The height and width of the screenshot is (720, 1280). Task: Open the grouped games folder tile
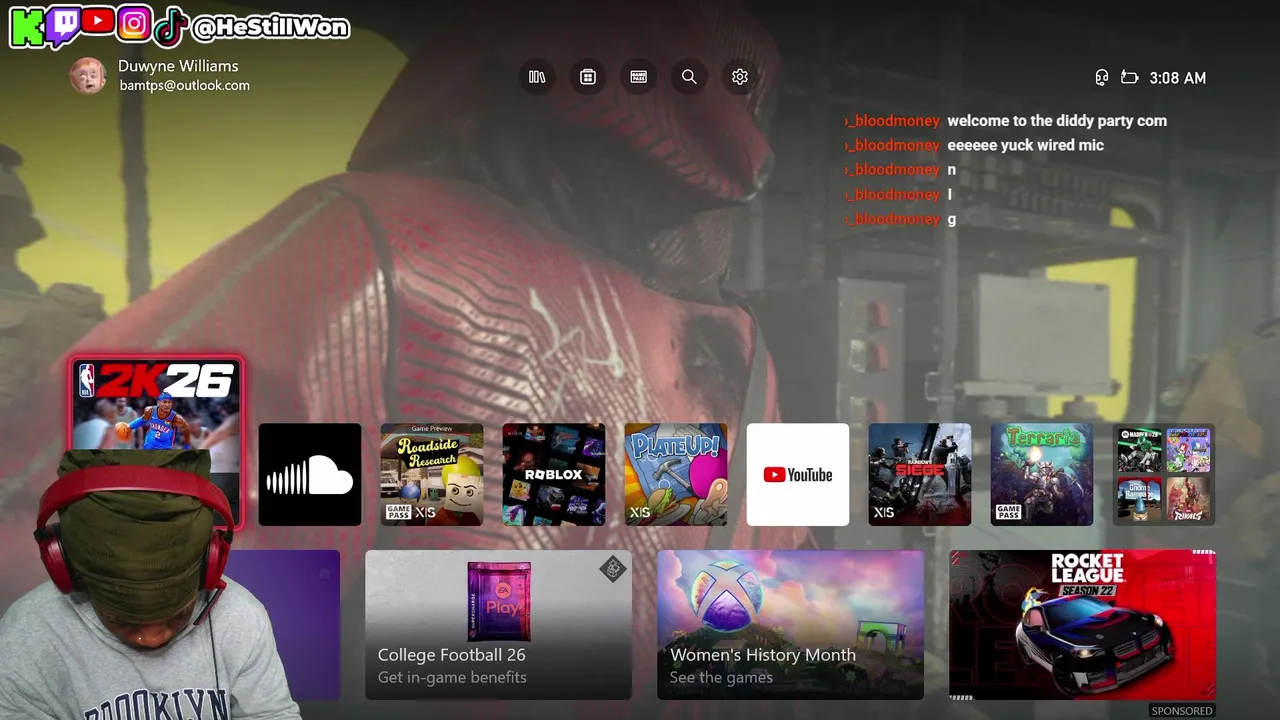(x=1164, y=474)
